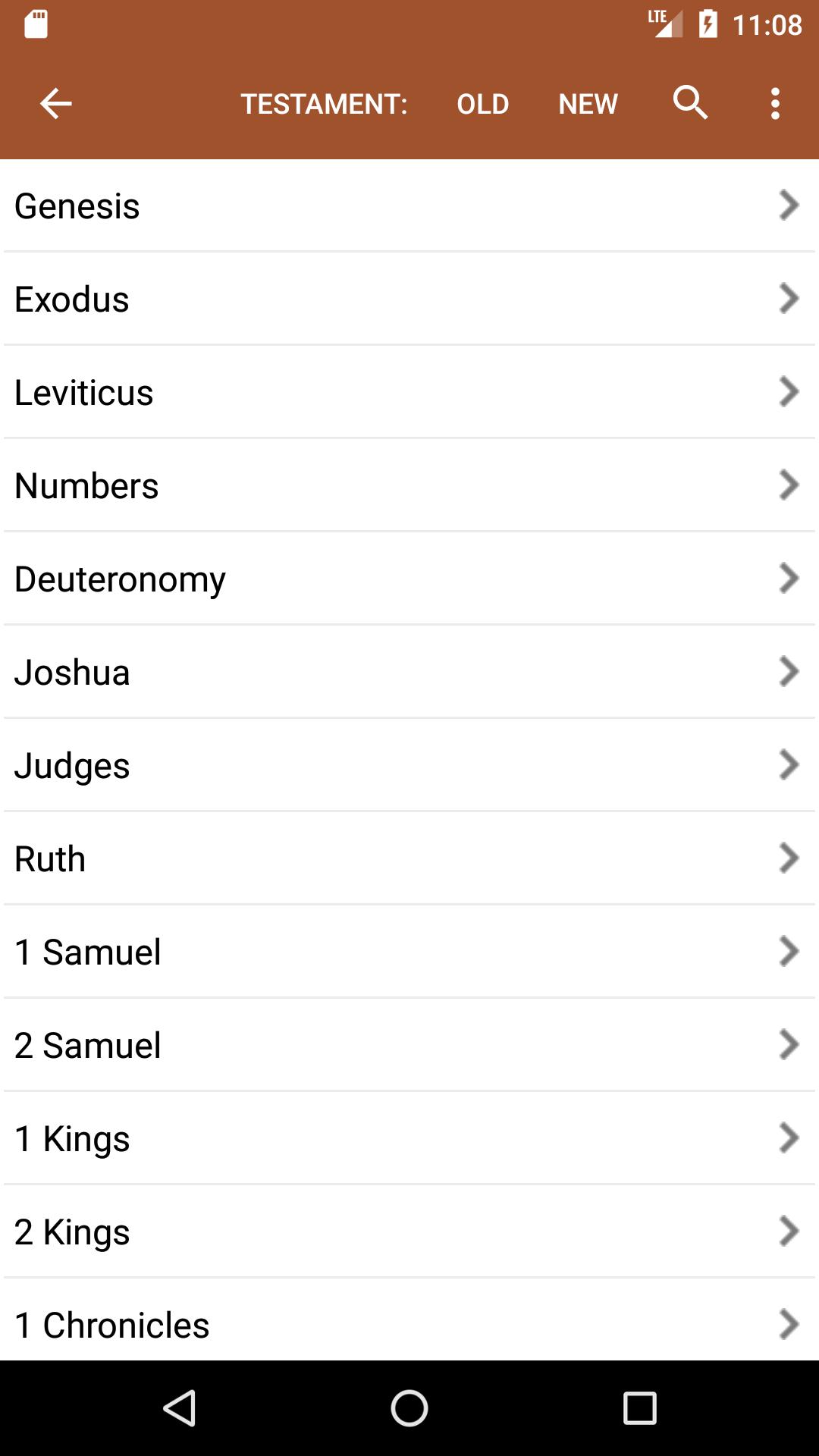This screenshot has width=819, height=1456.
Task: Tap the Android back navigation button
Action: point(180,1408)
